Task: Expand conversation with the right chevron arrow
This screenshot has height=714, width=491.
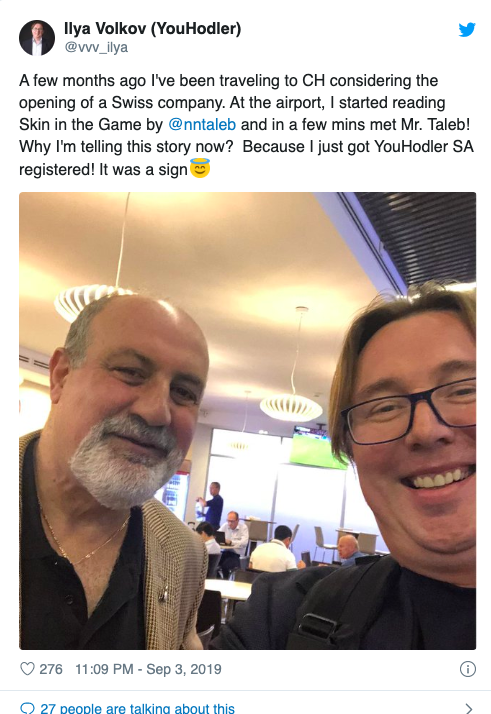Action: pos(469,708)
